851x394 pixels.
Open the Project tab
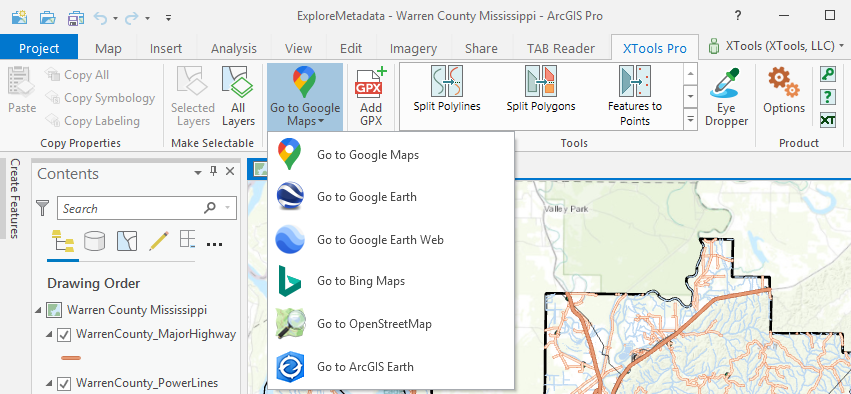pyautogui.click(x=39, y=48)
